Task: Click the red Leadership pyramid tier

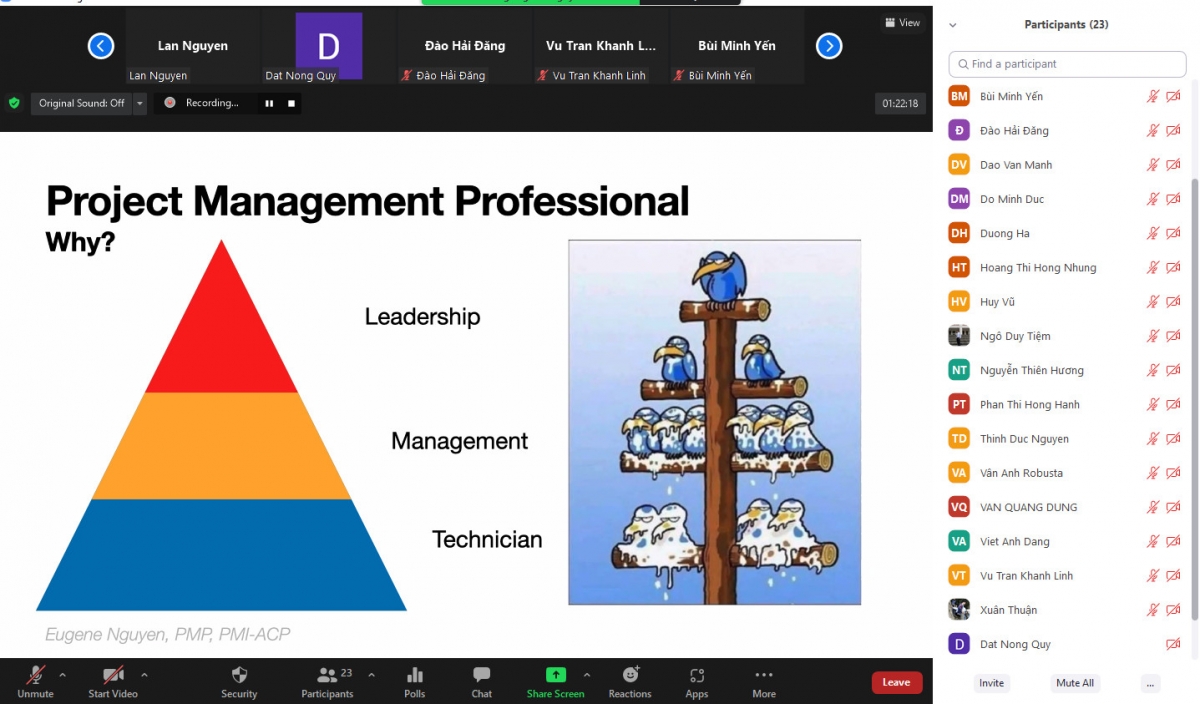Action: pos(222,330)
